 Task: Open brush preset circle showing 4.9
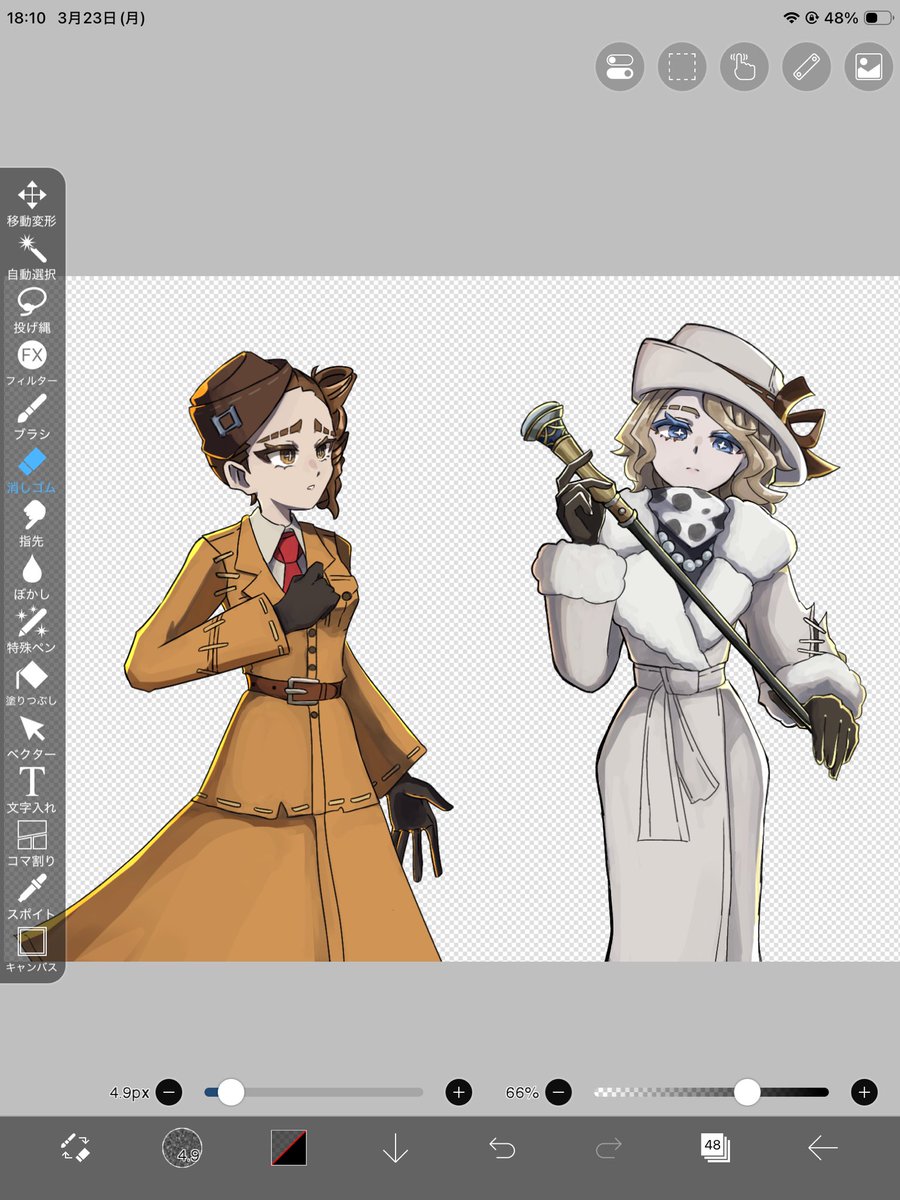click(182, 1148)
